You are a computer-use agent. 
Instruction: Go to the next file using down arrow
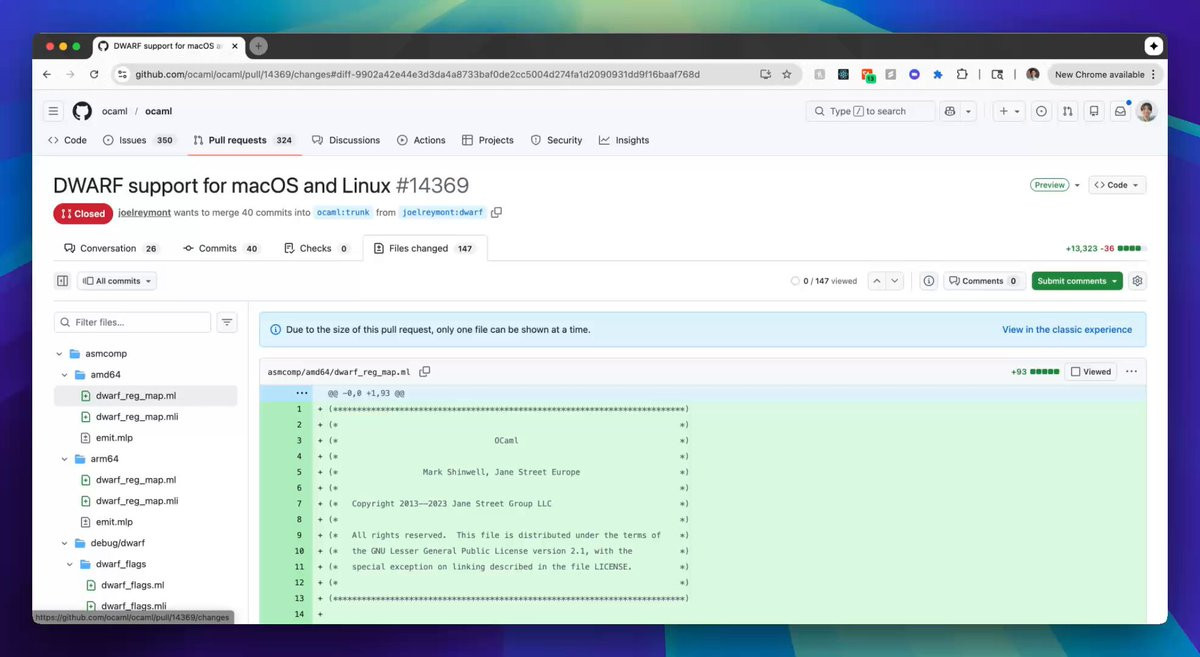pos(895,281)
